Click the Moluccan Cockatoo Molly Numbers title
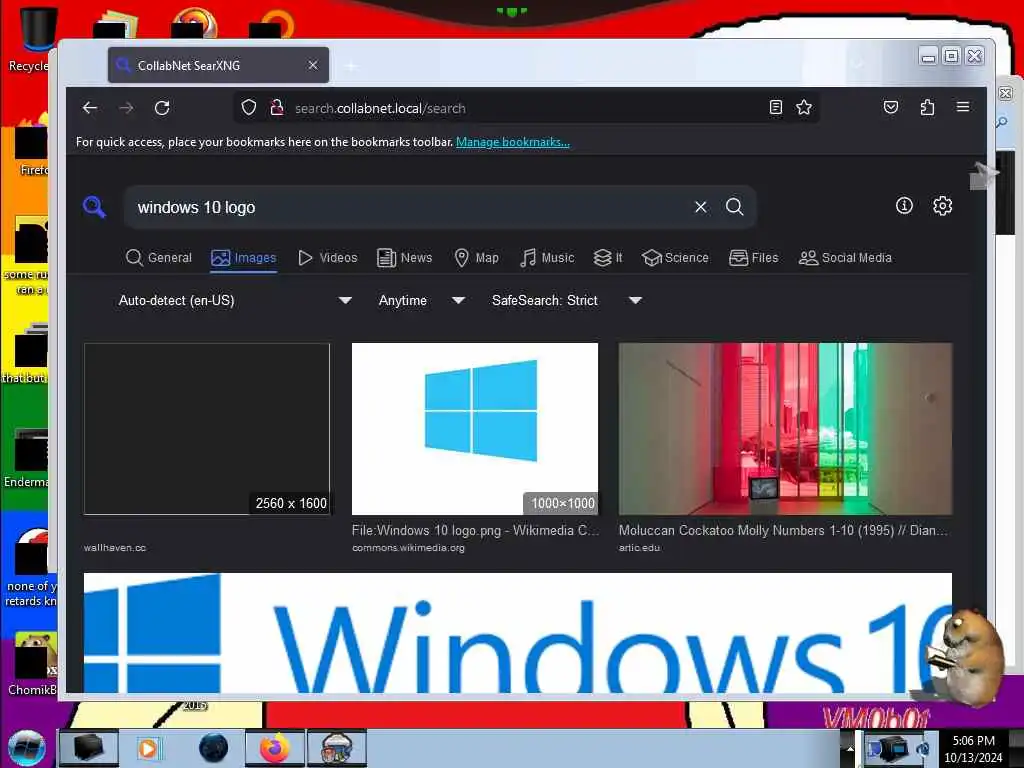The height and width of the screenshot is (768, 1024). 783,530
